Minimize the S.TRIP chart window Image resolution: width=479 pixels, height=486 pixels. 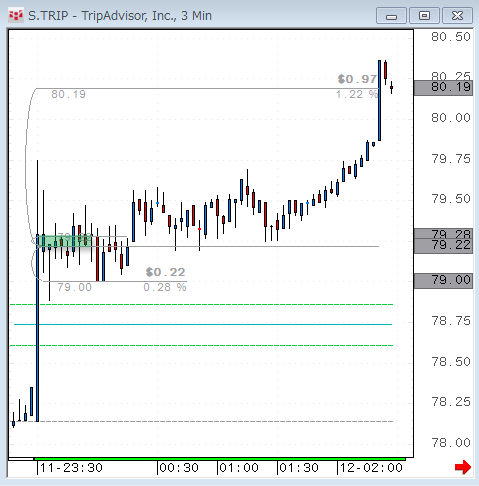391,16
